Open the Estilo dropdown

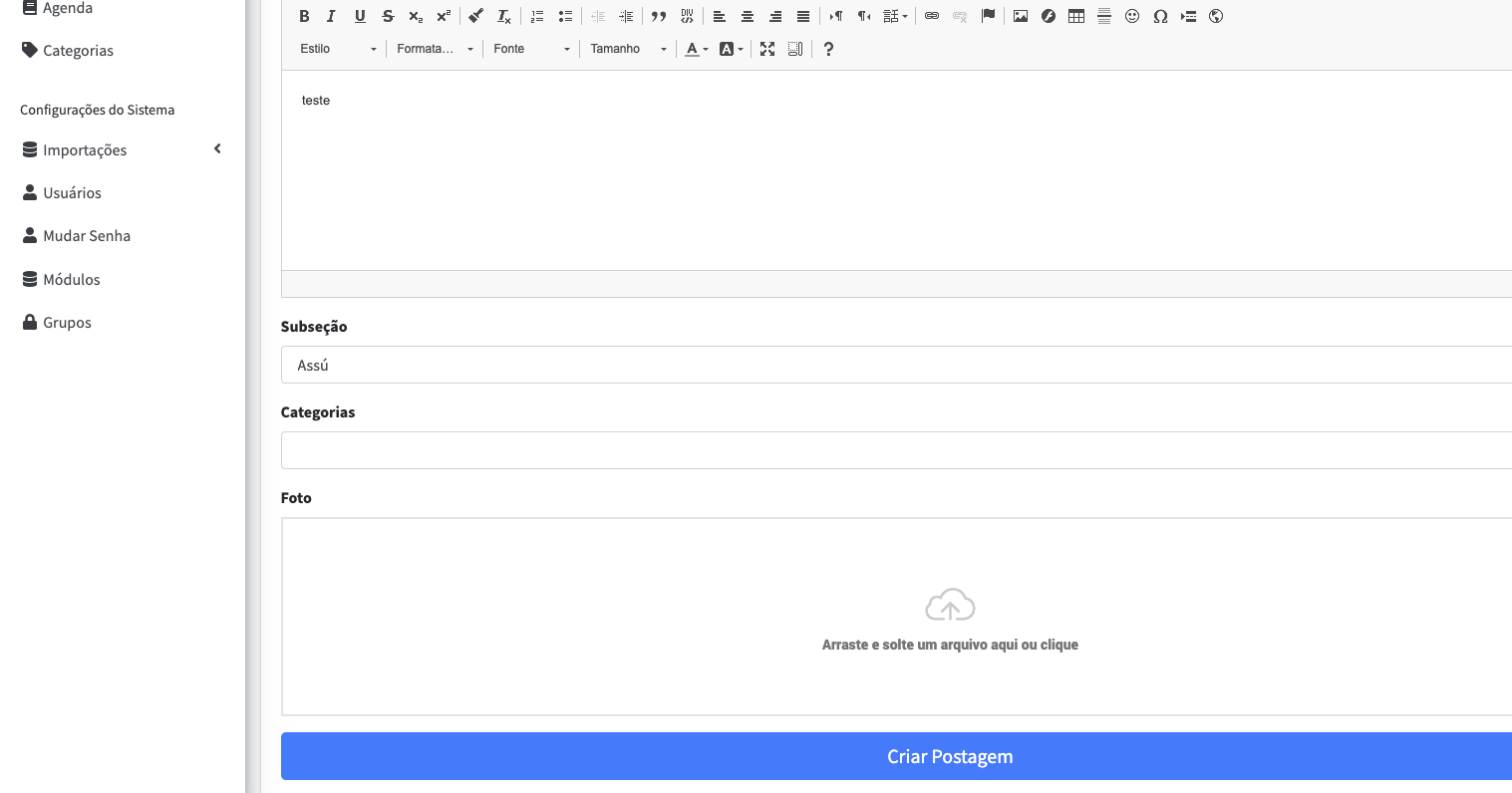338,49
